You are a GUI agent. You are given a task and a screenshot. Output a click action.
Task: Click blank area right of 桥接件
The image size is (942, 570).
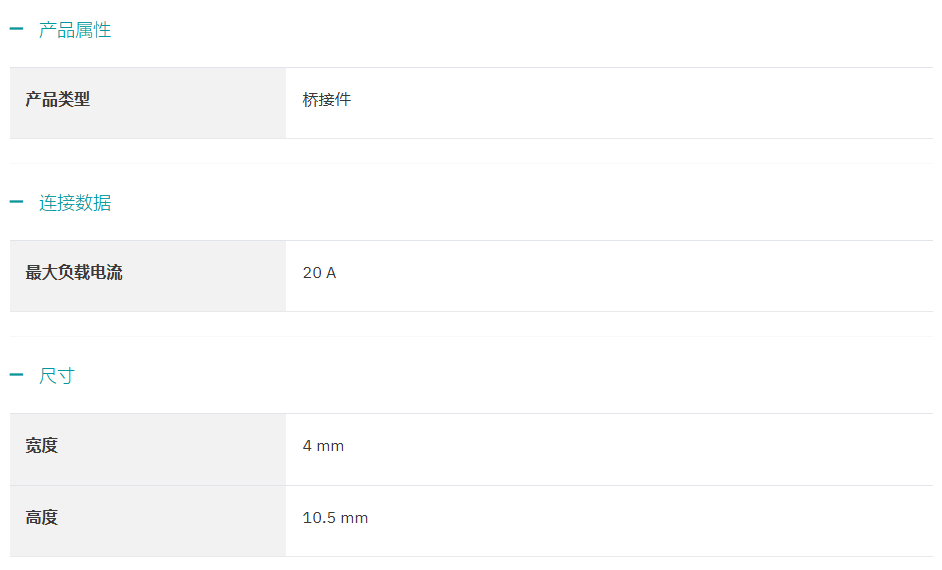[642, 103]
